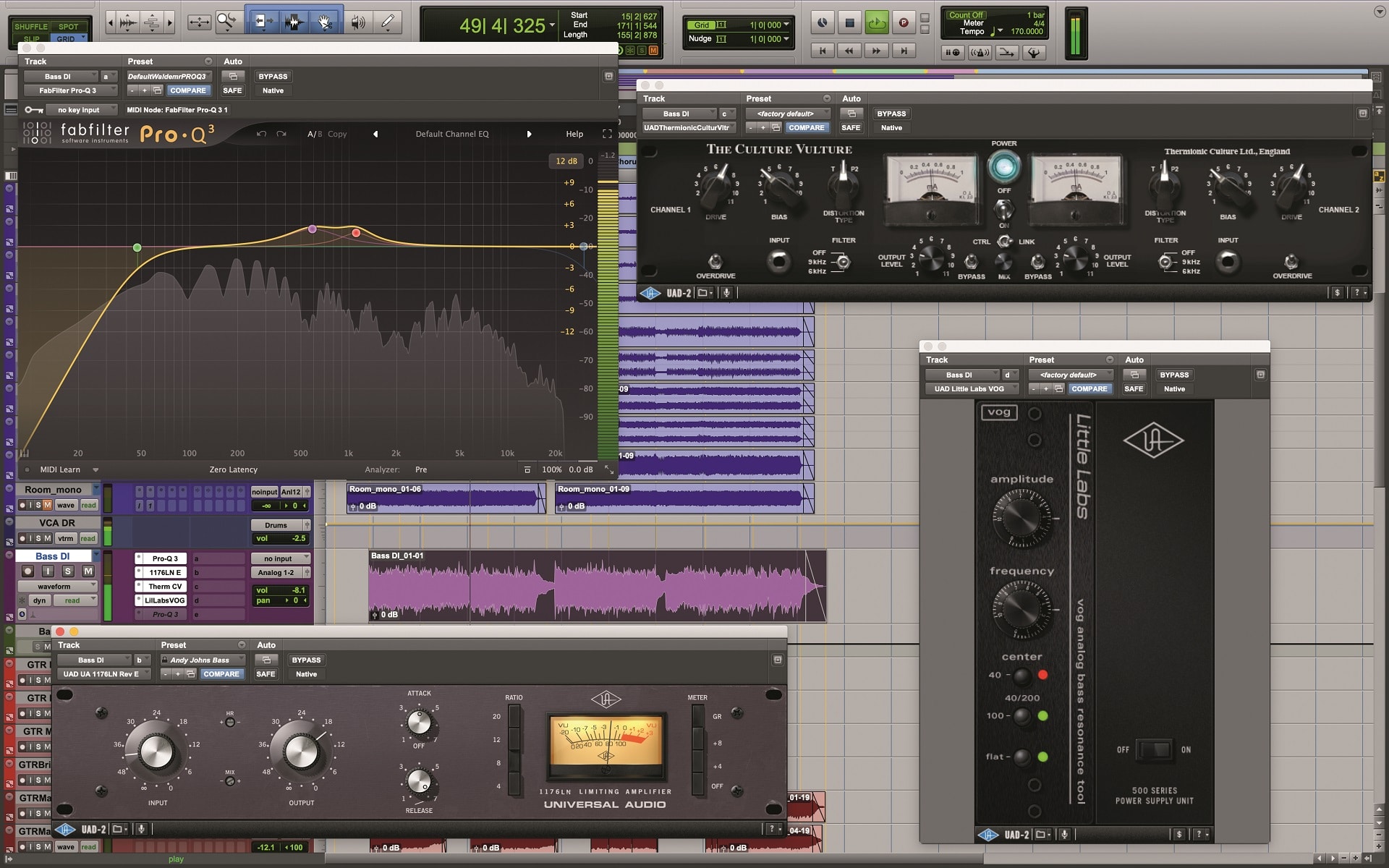The height and width of the screenshot is (868, 1389).
Task: Click the Stop transport button
Action: (x=849, y=23)
